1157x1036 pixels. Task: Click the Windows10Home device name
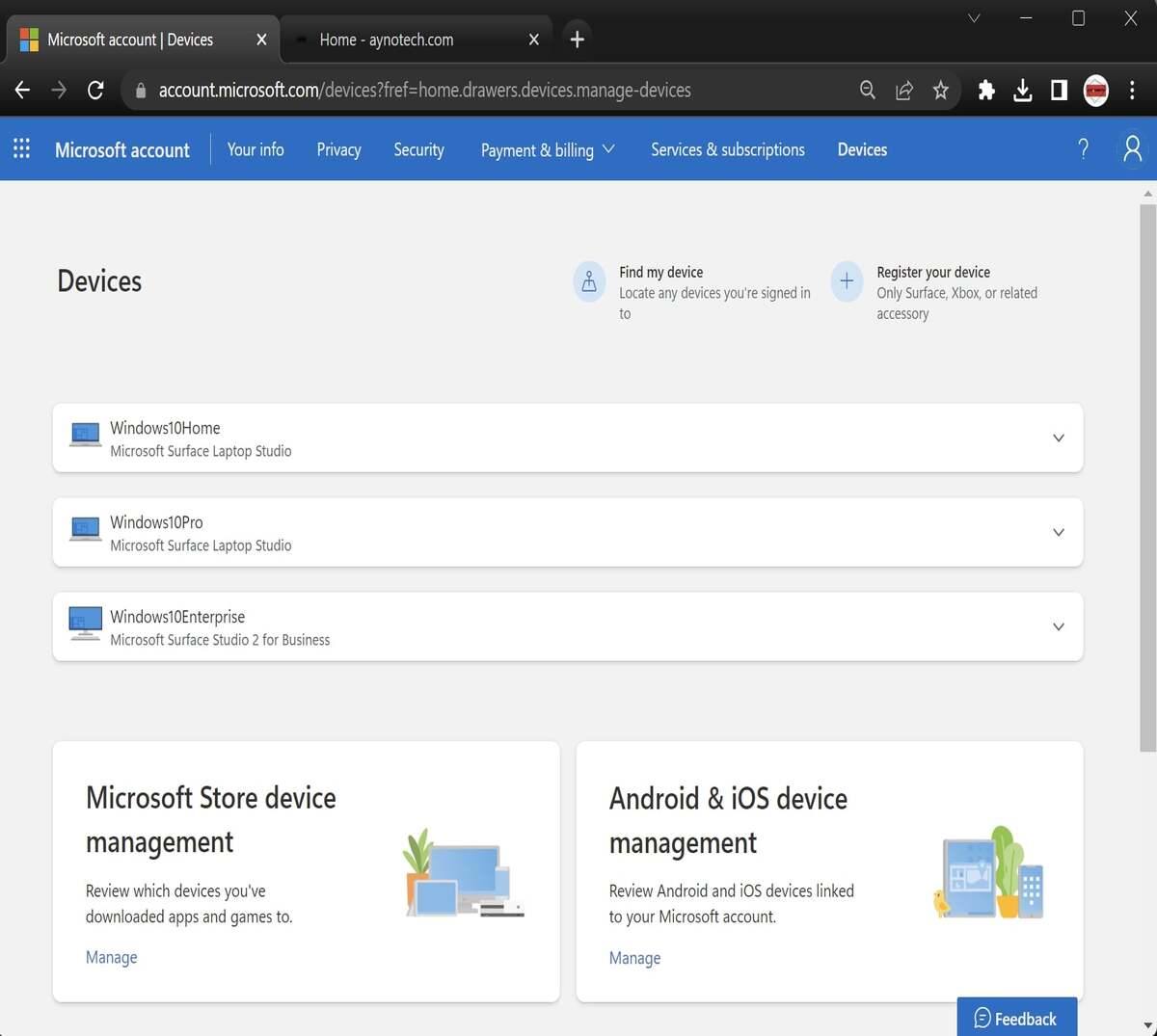165,428
